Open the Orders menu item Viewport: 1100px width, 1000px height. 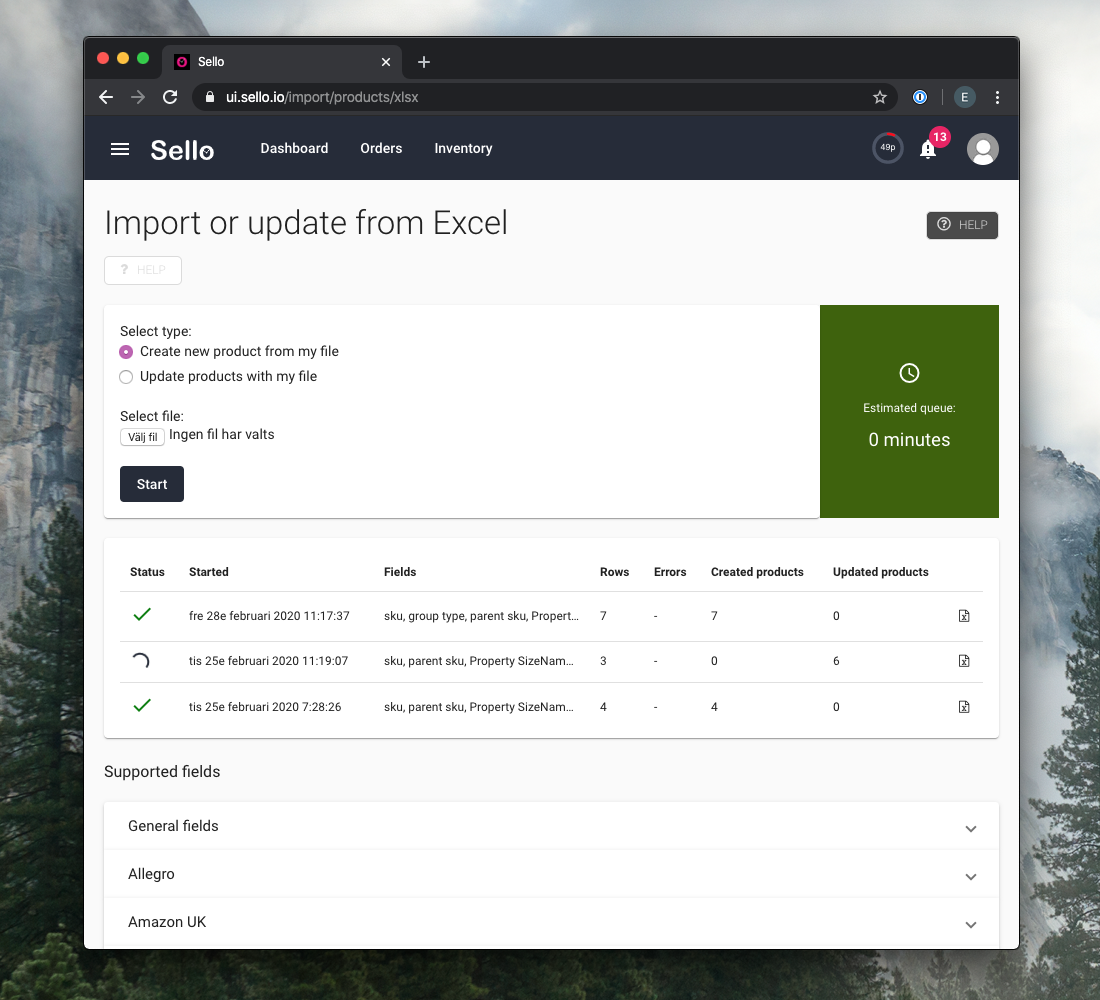tap(381, 149)
